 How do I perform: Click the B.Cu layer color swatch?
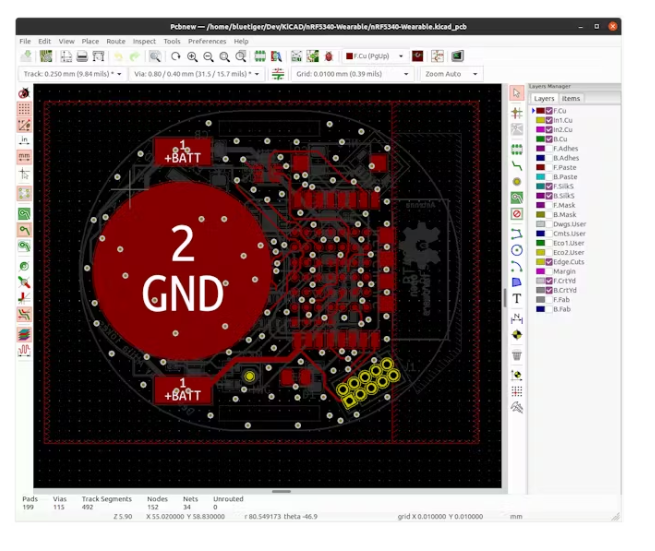click(540, 139)
